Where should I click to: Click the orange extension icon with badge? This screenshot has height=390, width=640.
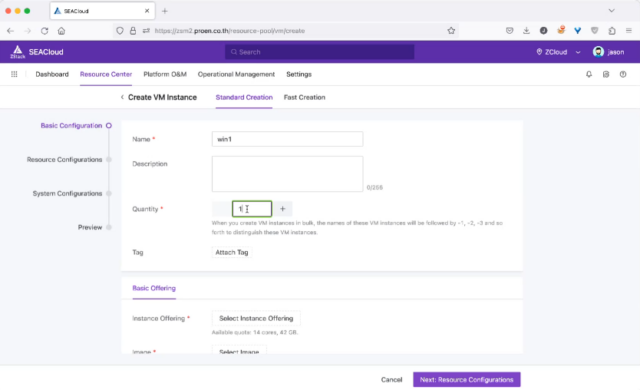561,30
